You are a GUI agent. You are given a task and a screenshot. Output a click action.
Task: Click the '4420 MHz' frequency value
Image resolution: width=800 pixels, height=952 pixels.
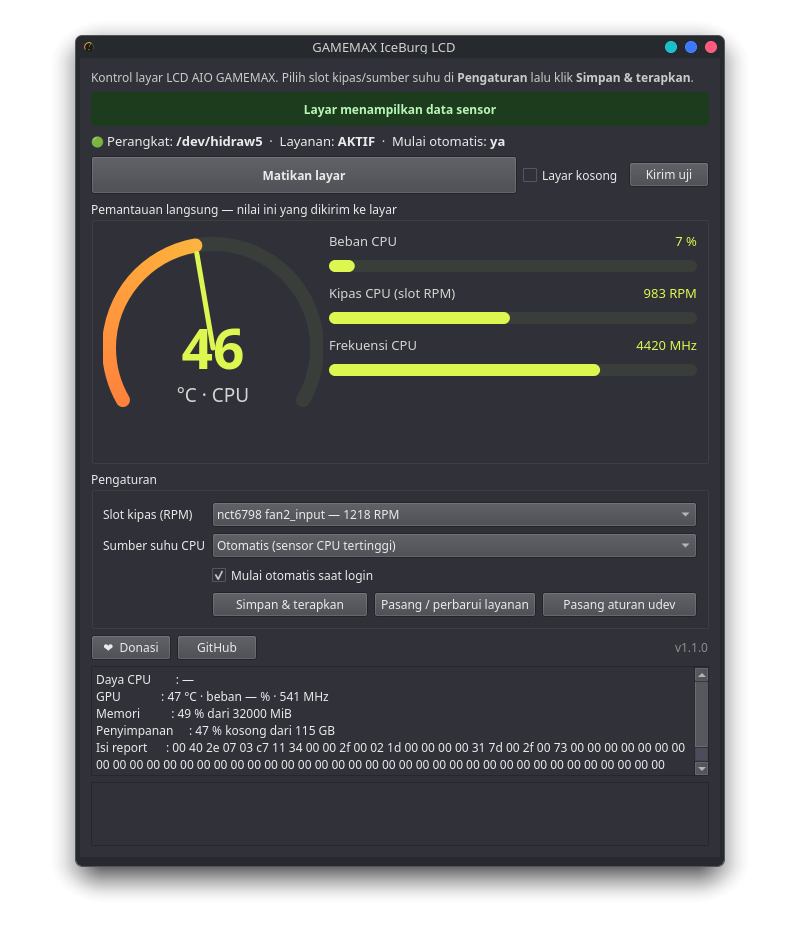[666, 345]
